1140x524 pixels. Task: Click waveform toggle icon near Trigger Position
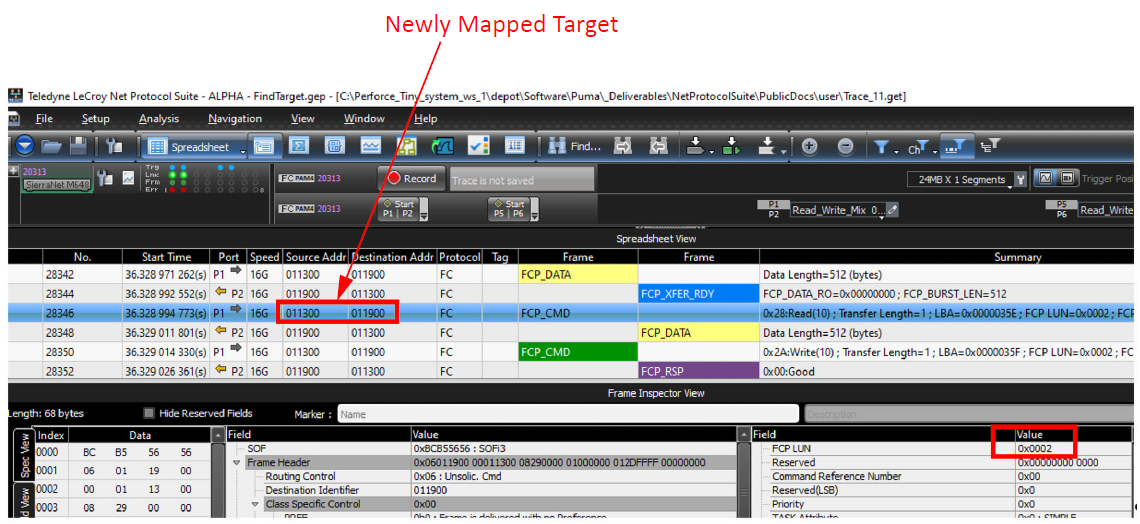point(1045,177)
